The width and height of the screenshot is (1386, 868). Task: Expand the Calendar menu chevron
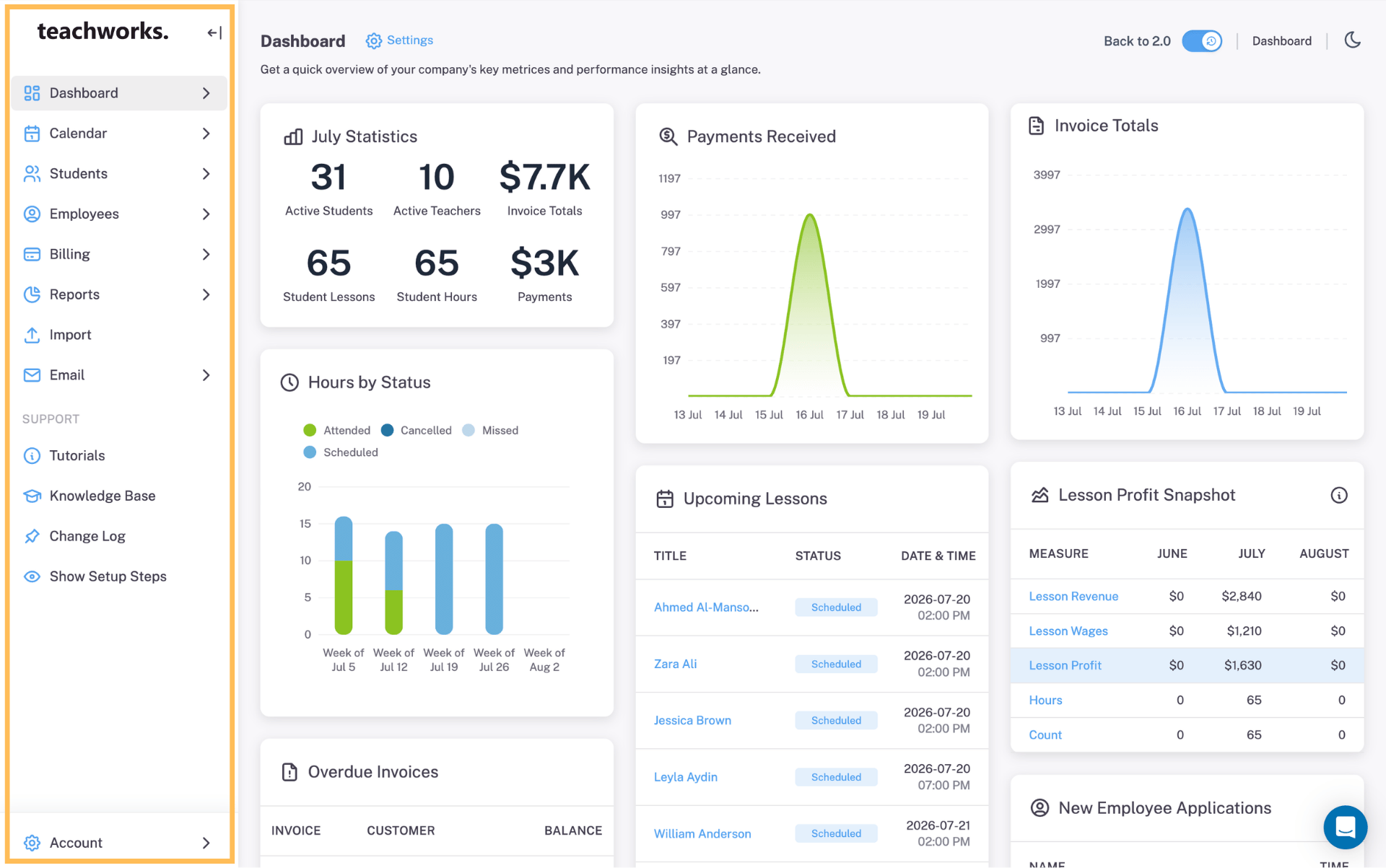(x=206, y=133)
